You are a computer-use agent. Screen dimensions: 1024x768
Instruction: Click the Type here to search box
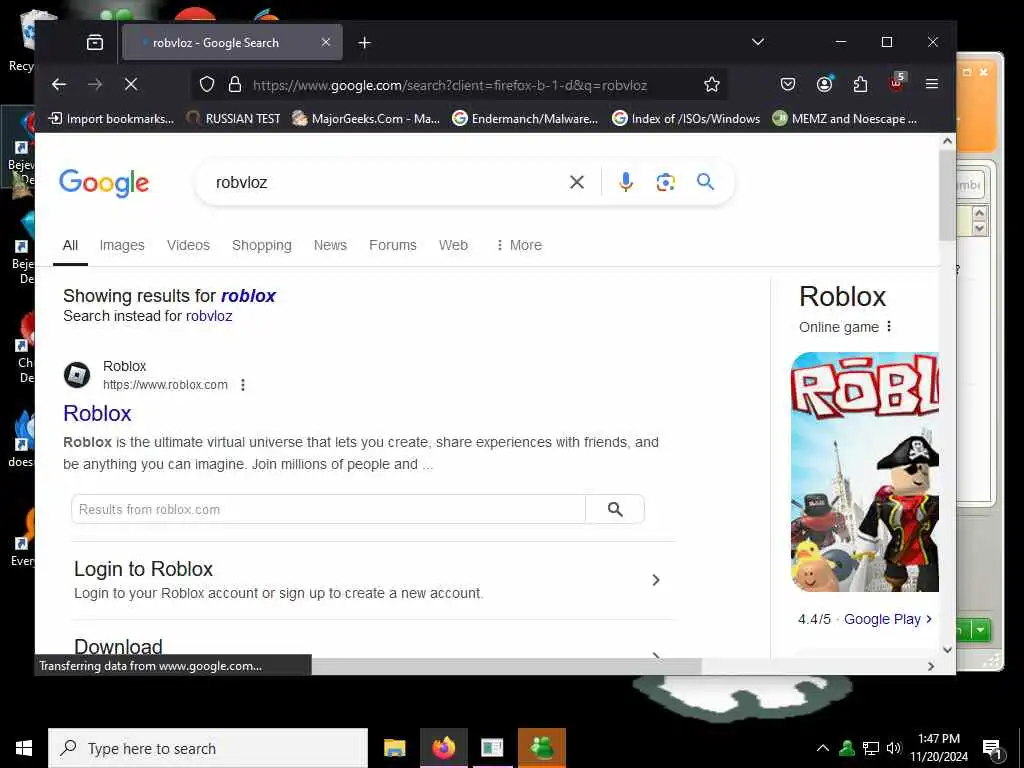208,748
